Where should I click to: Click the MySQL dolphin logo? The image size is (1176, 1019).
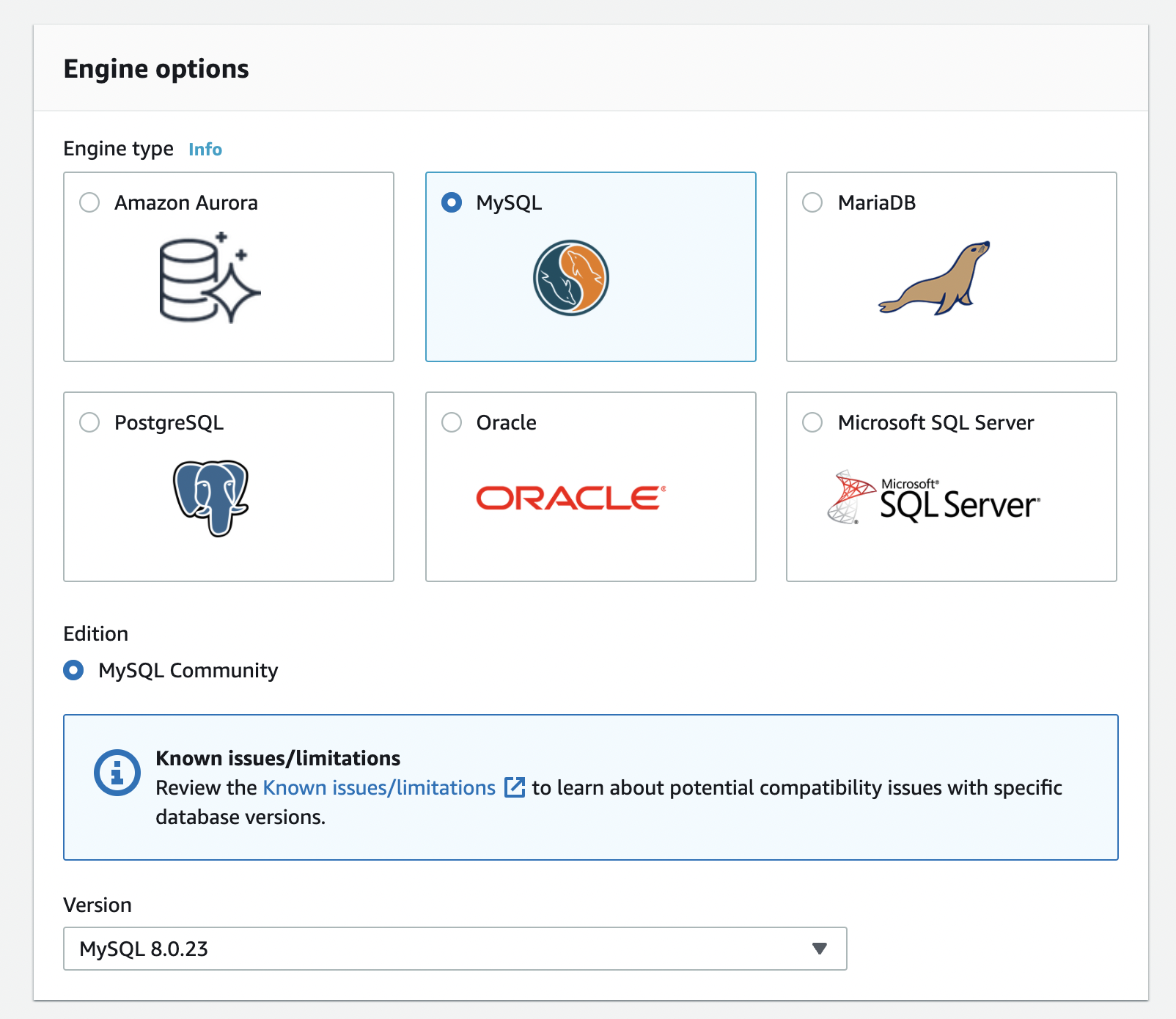tap(571, 278)
